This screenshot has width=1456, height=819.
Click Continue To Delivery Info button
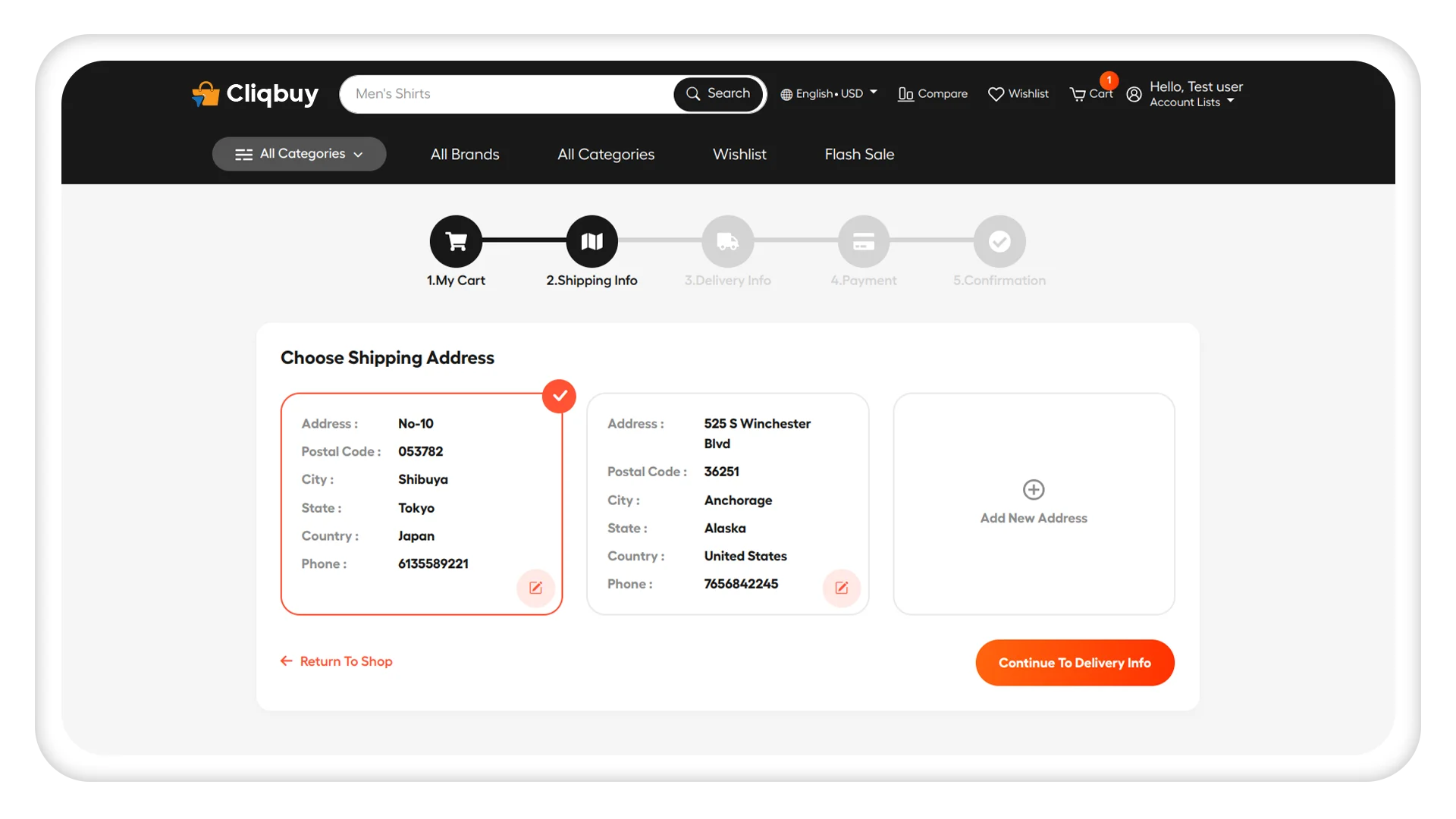click(1074, 662)
